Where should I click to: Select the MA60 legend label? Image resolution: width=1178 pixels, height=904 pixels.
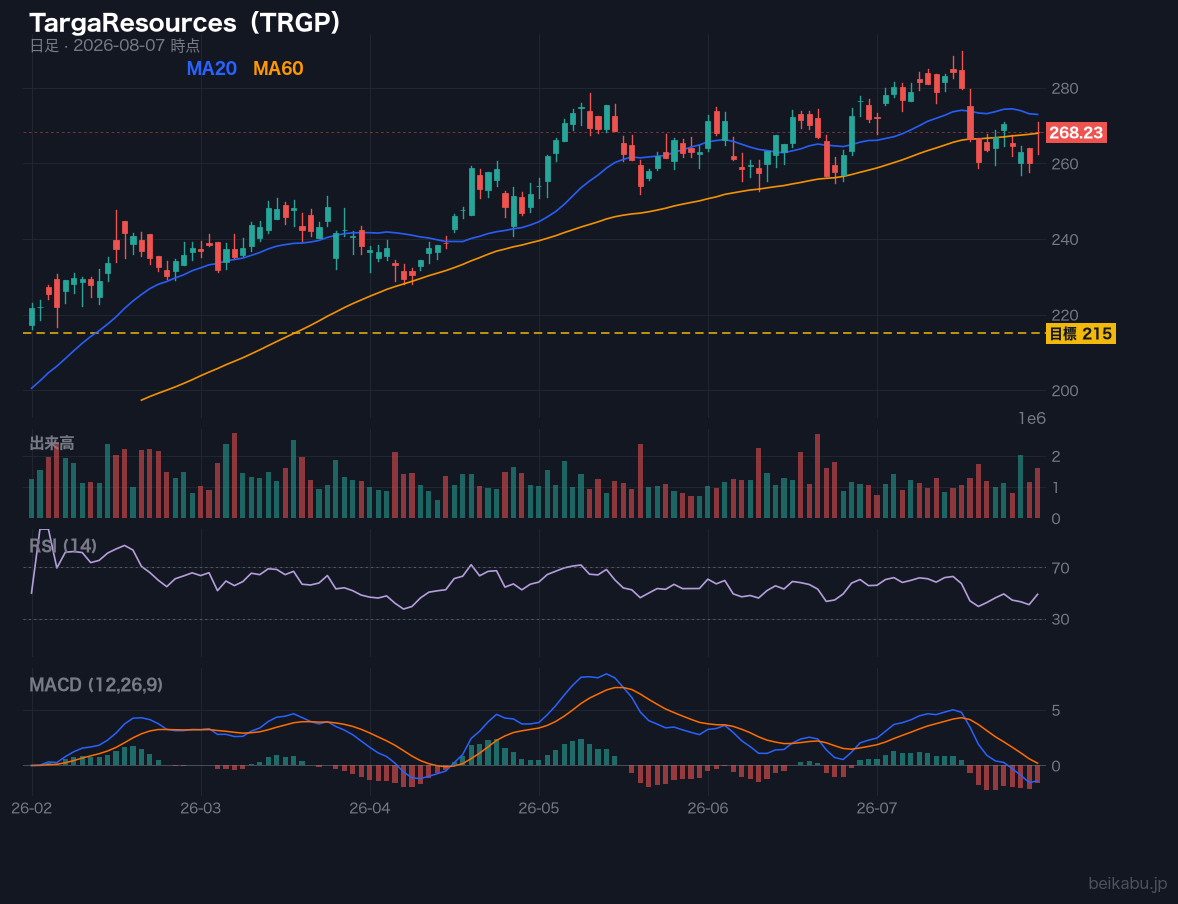(278, 68)
